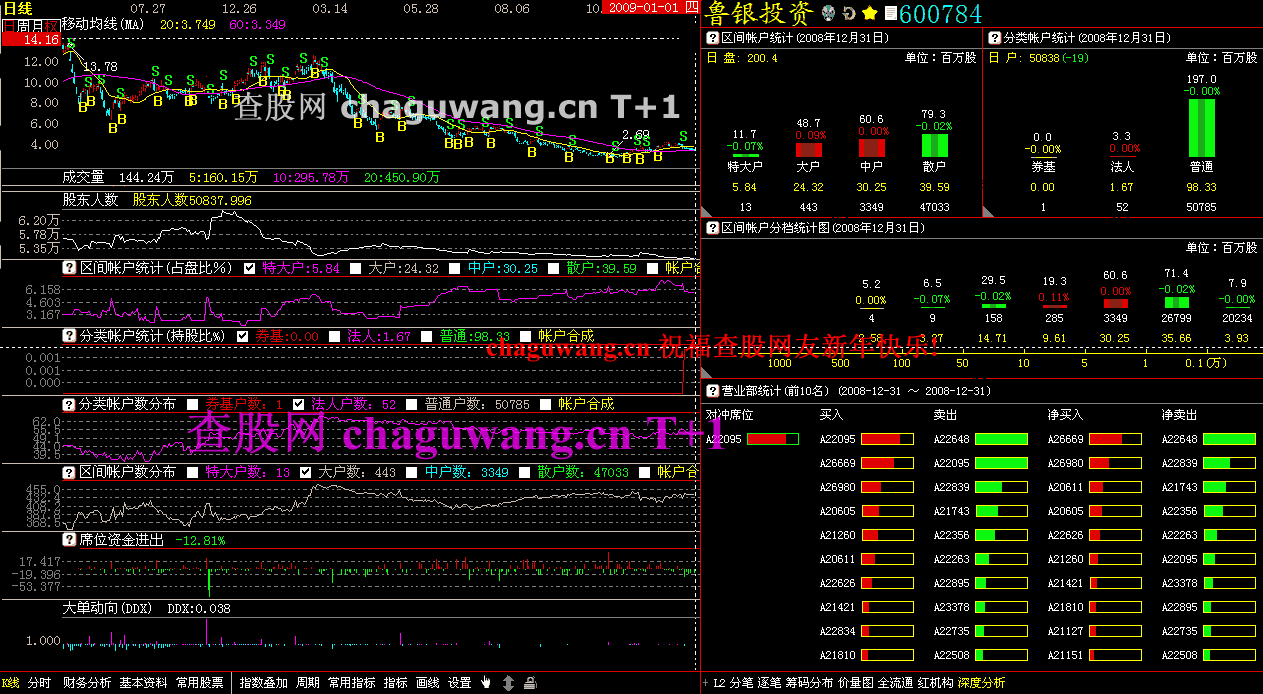Click the 财务分析 button
The width and height of the screenshot is (1263, 694).
tap(87, 683)
